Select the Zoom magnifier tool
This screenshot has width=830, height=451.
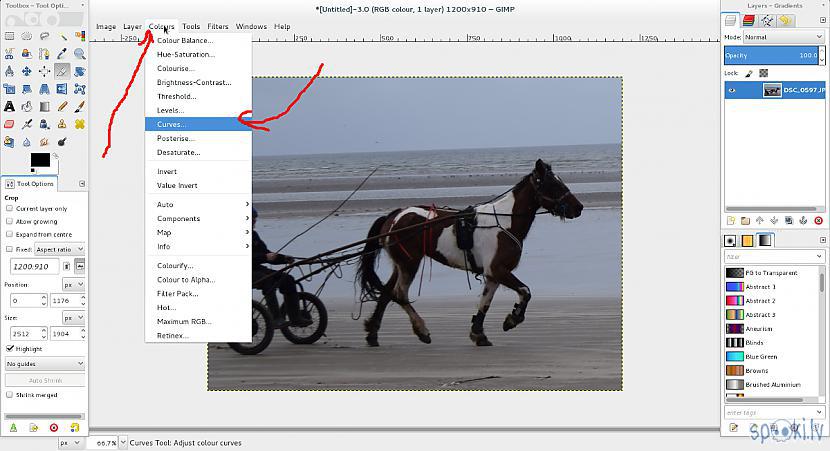point(80,53)
